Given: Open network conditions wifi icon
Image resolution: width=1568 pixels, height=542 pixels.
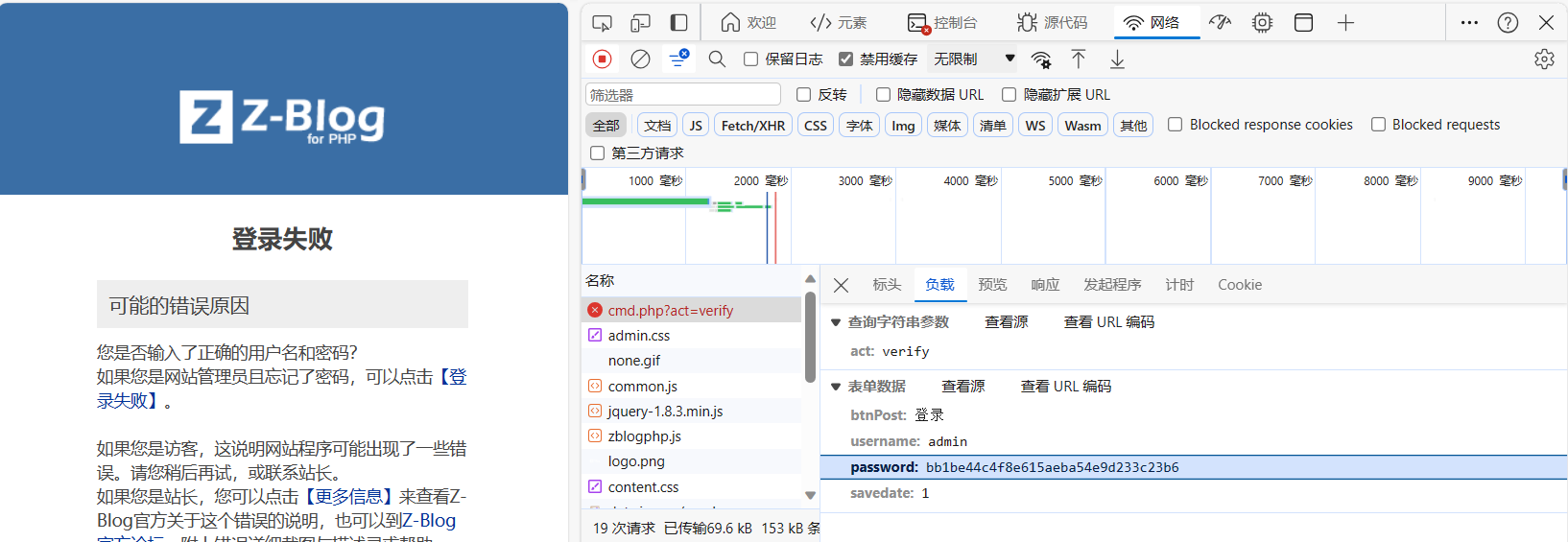Looking at the screenshot, I should tap(1041, 59).
